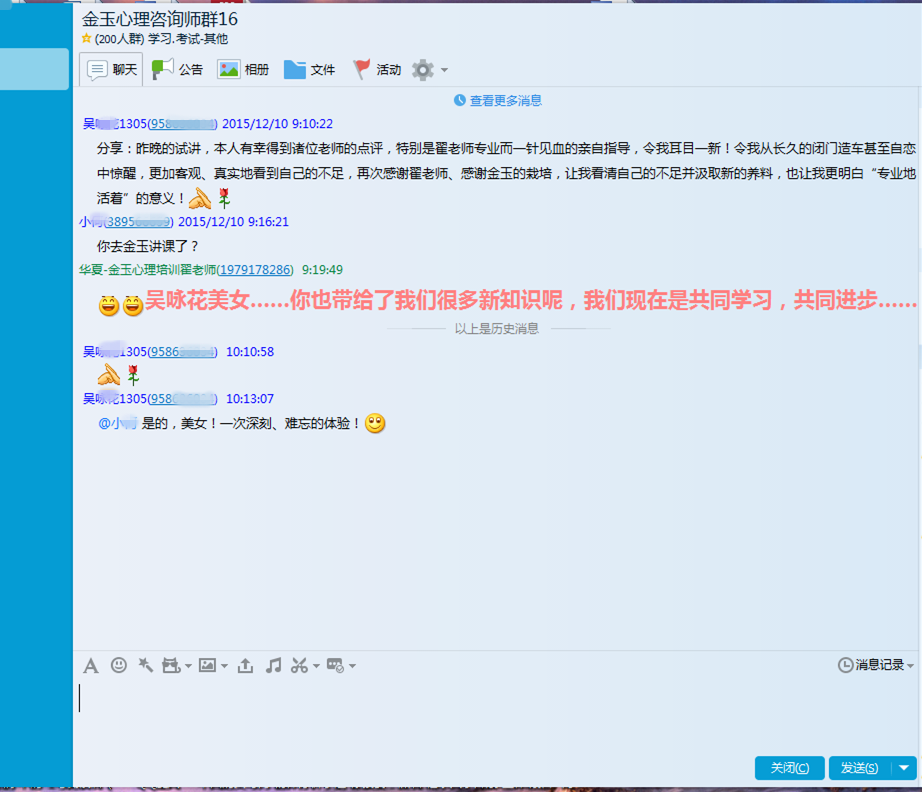This screenshot has height=792, width=922.
Task: Click the music note icon
Action: coord(273,665)
